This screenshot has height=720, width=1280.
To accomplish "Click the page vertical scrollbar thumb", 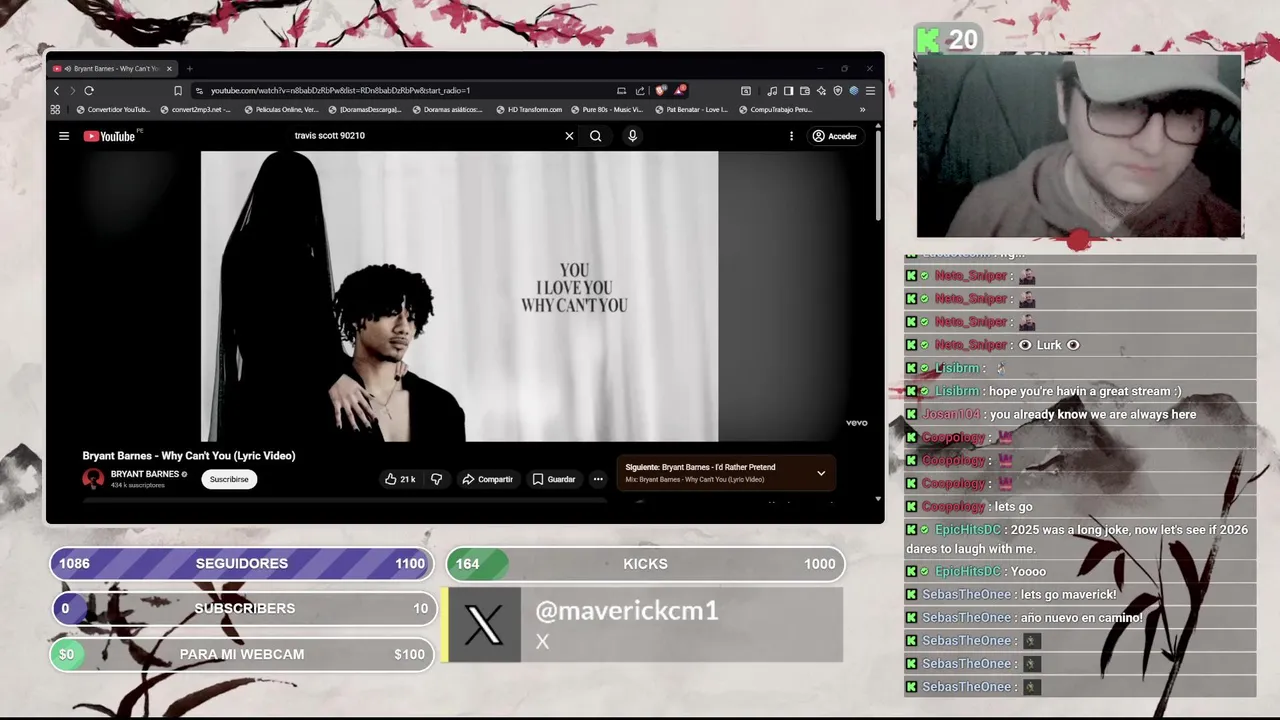I will [x=878, y=175].
